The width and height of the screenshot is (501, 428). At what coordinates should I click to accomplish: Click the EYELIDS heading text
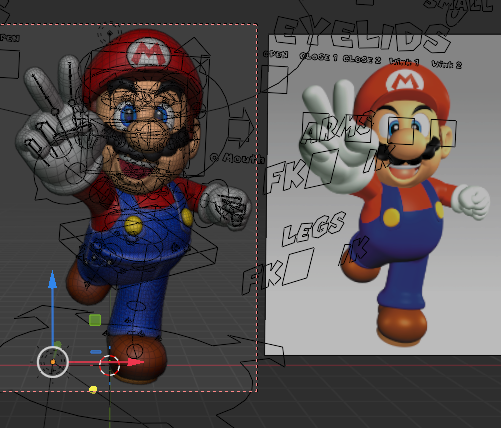tap(362, 35)
